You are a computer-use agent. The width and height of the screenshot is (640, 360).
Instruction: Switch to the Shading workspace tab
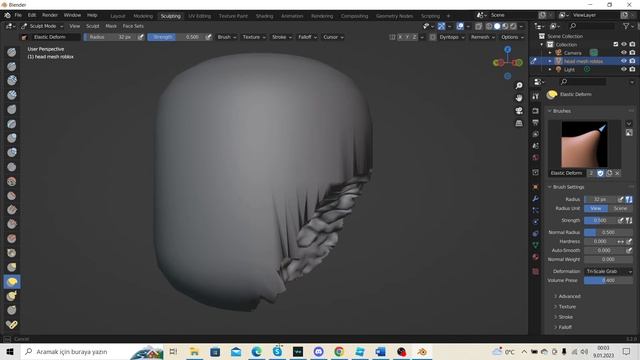point(264,16)
